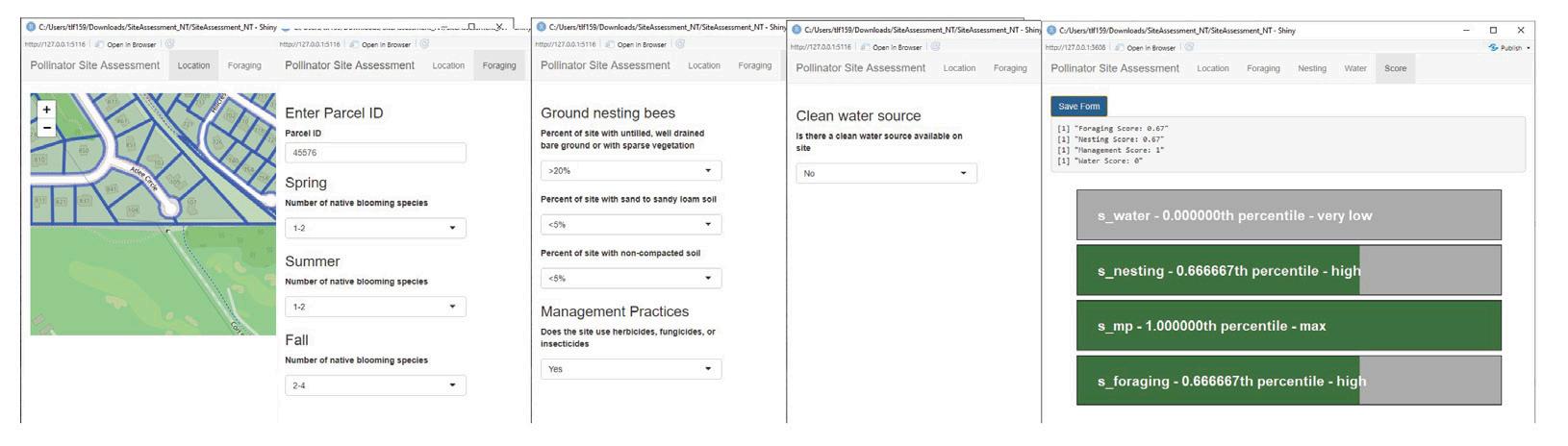Click the cul-de-sac on the parcel map
Screen dimensions: 1568x446
170,206
